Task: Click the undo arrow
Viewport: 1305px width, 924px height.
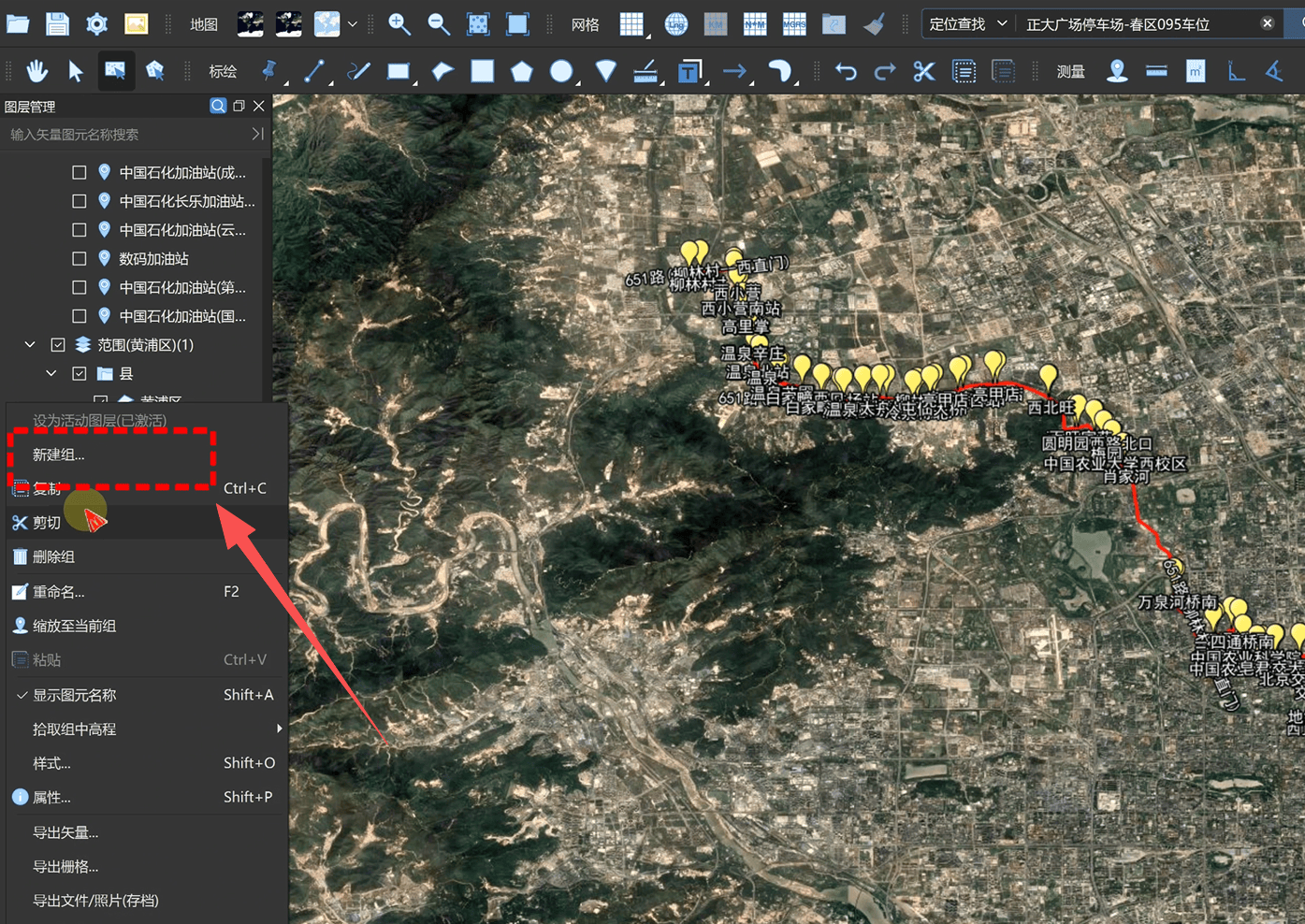Action: coord(846,71)
